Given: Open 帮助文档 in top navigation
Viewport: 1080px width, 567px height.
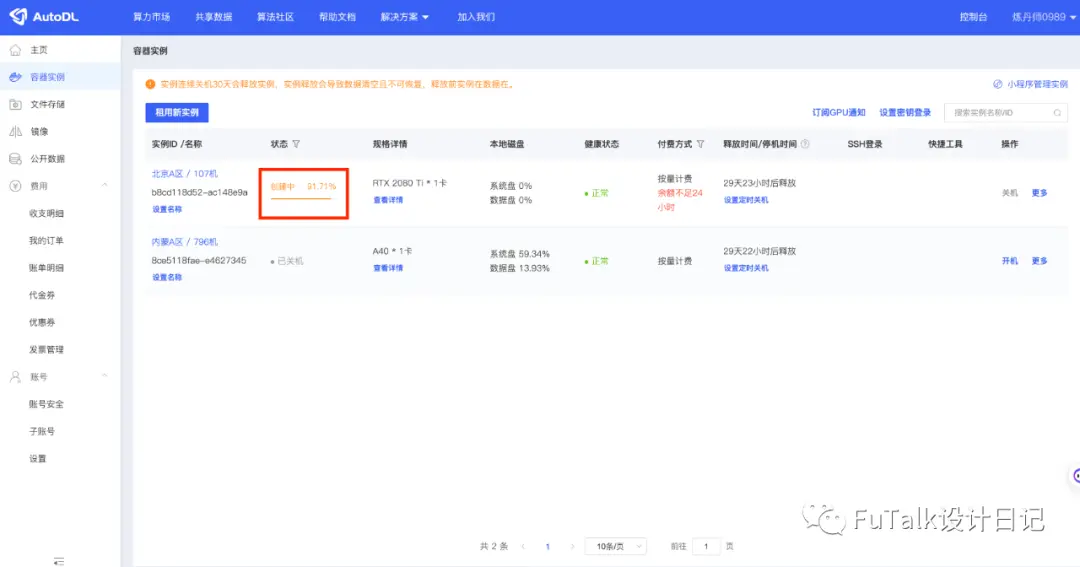Looking at the screenshot, I should click(x=338, y=17).
